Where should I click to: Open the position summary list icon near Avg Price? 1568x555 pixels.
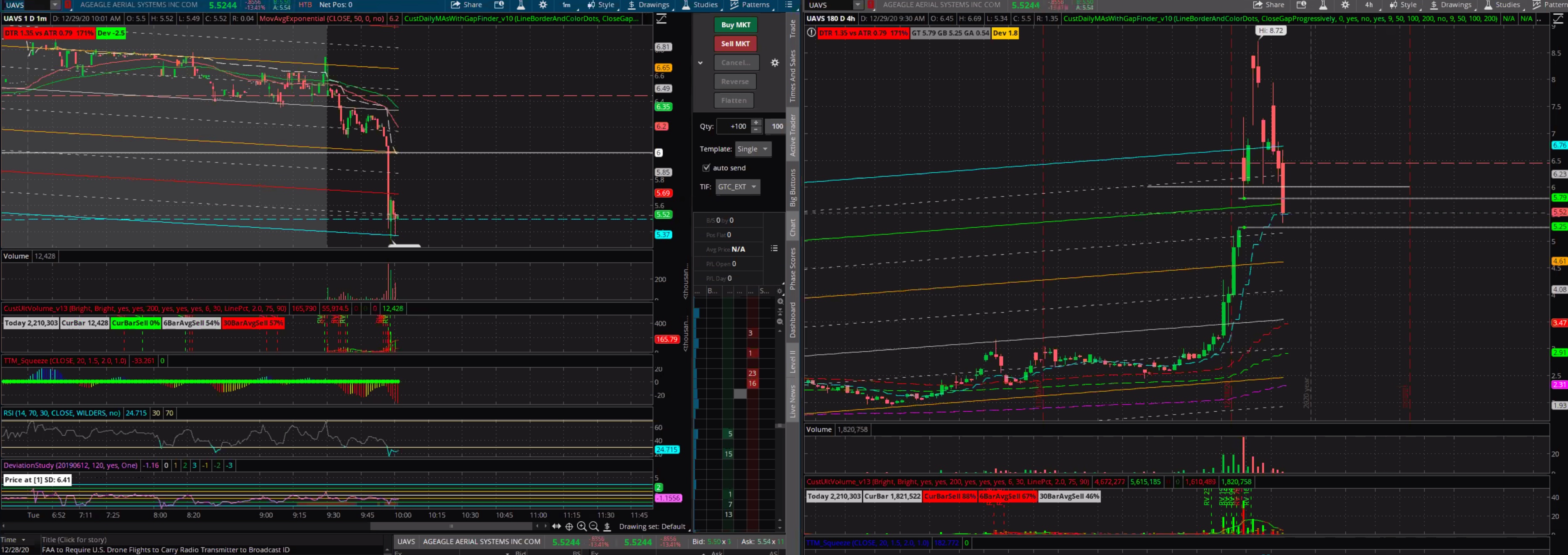[x=774, y=248]
